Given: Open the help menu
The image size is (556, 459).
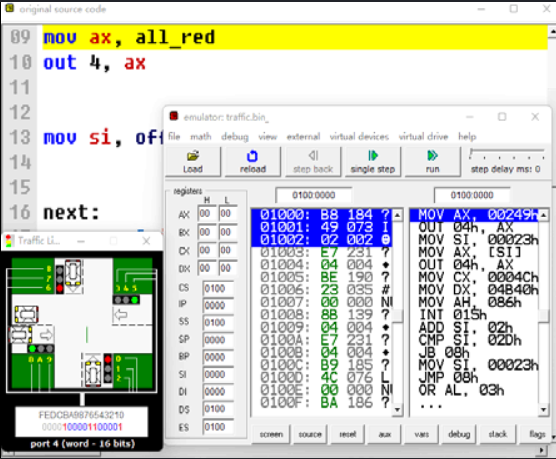Looking at the screenshot, I should point(467,137).
